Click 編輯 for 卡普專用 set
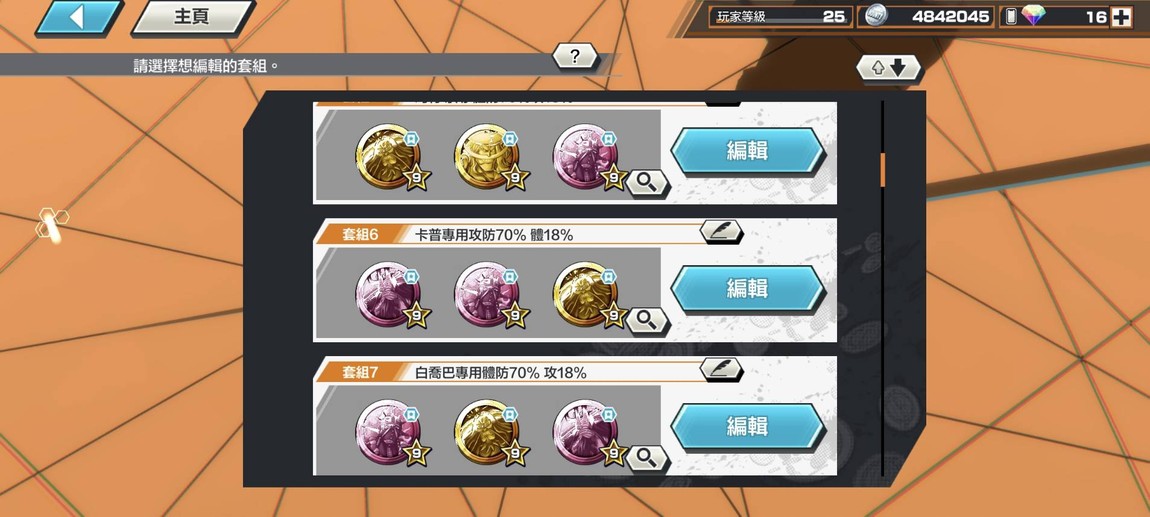This screenshot has height=517, width=1150. point(747,289)
